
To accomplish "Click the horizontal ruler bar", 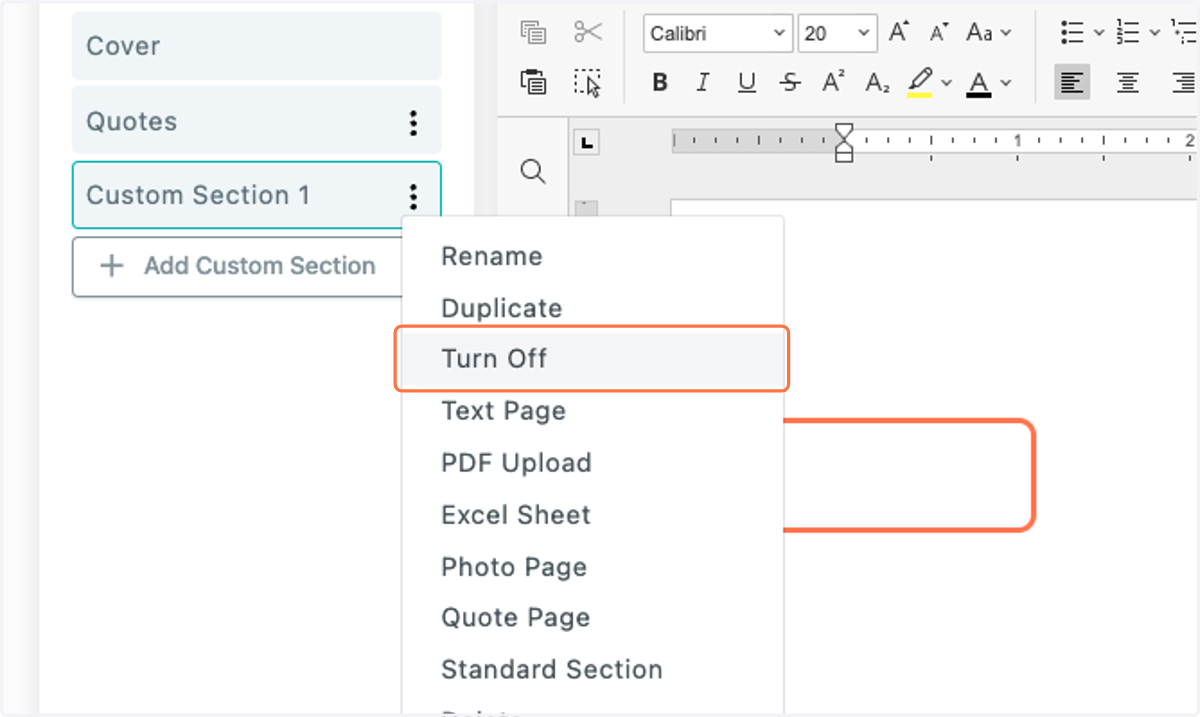I will 935,142.
